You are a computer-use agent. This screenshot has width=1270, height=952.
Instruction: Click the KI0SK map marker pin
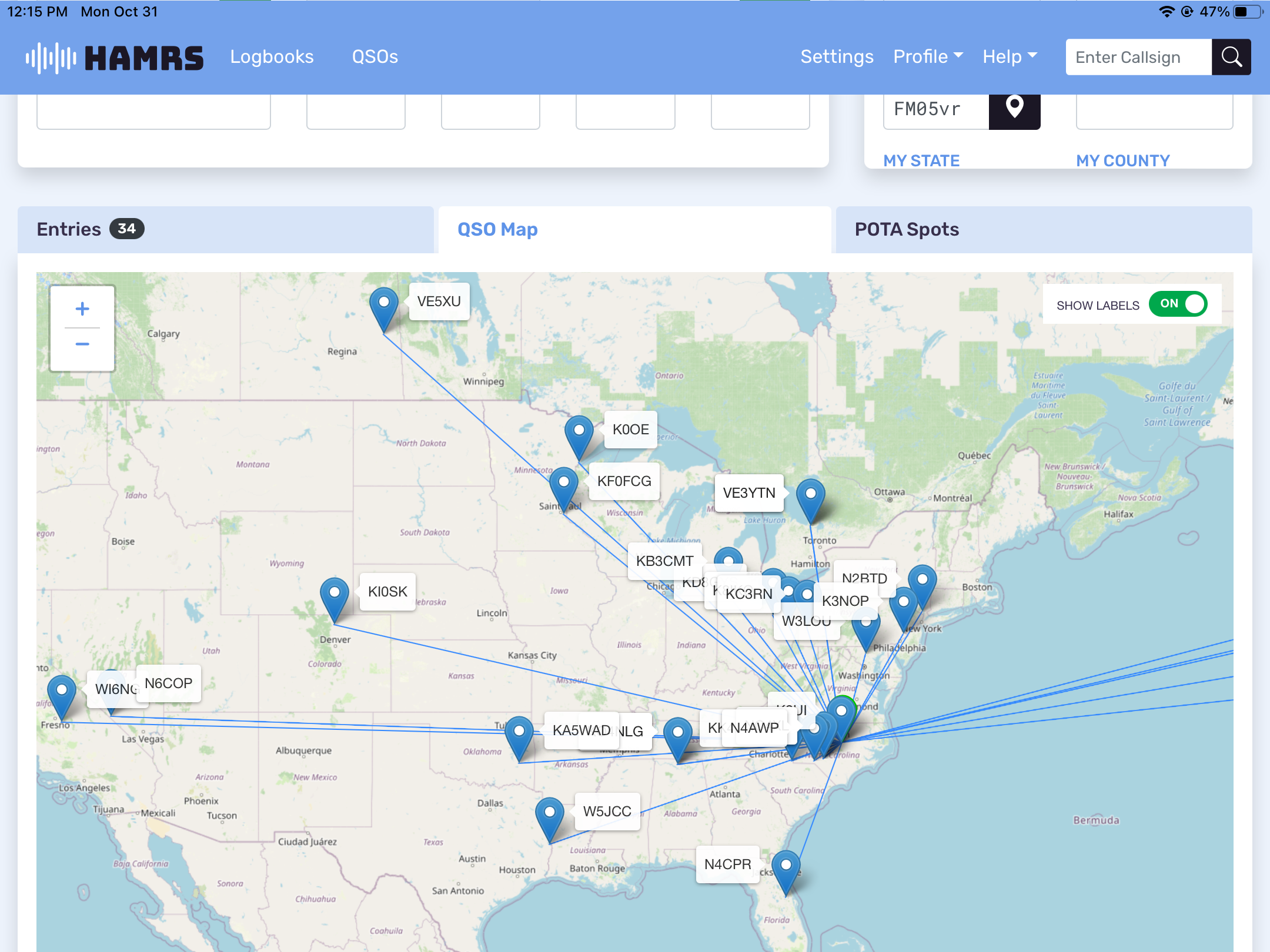click(x=335, y=600)
